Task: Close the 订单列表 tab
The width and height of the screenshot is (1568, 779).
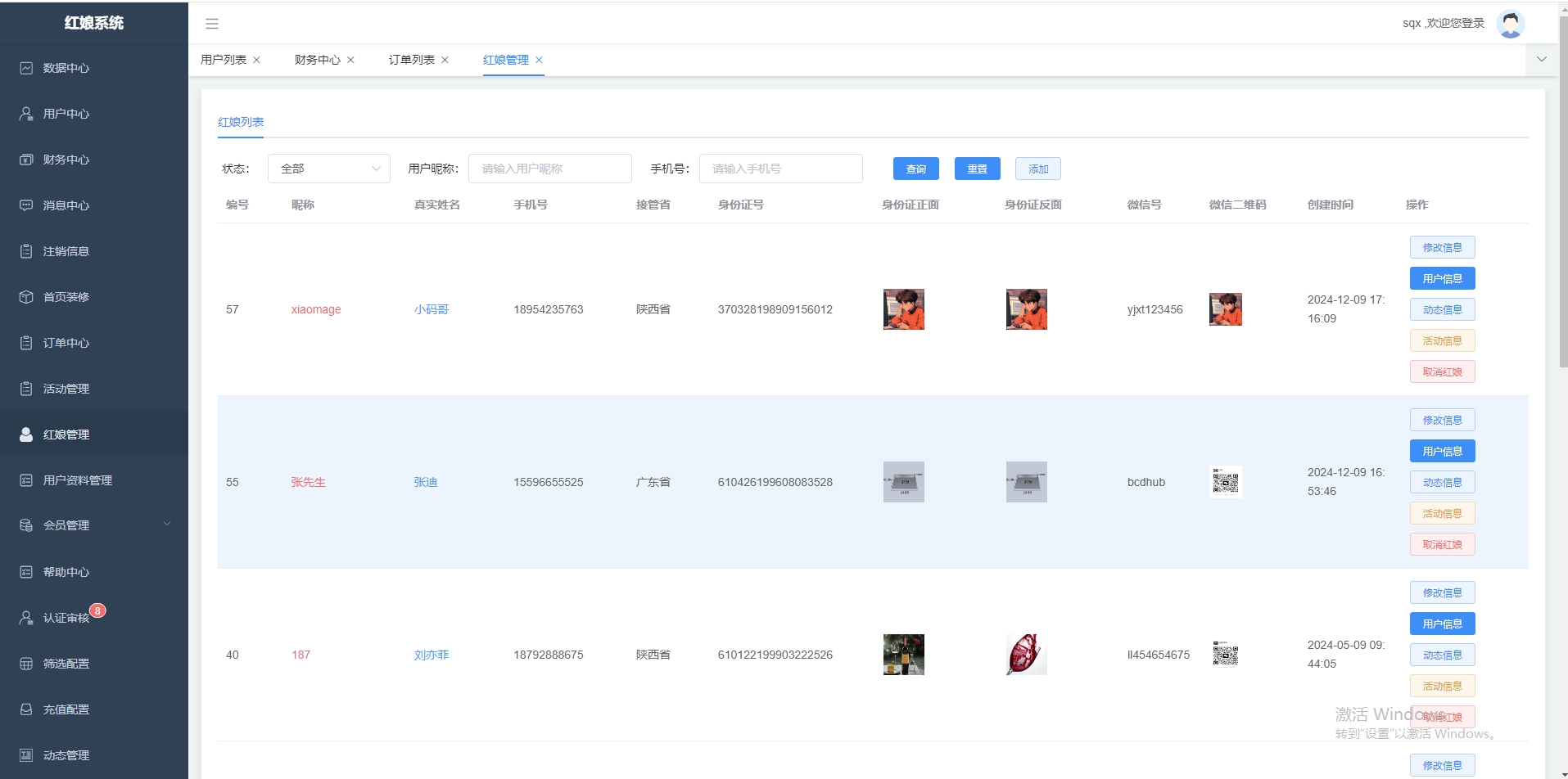Action: click(445, 60)
